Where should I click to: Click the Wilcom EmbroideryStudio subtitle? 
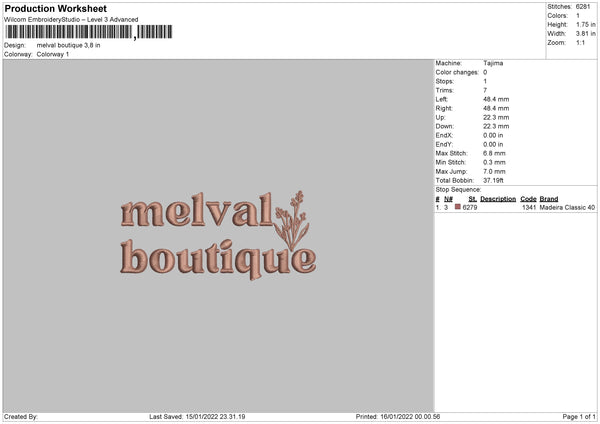71,20
